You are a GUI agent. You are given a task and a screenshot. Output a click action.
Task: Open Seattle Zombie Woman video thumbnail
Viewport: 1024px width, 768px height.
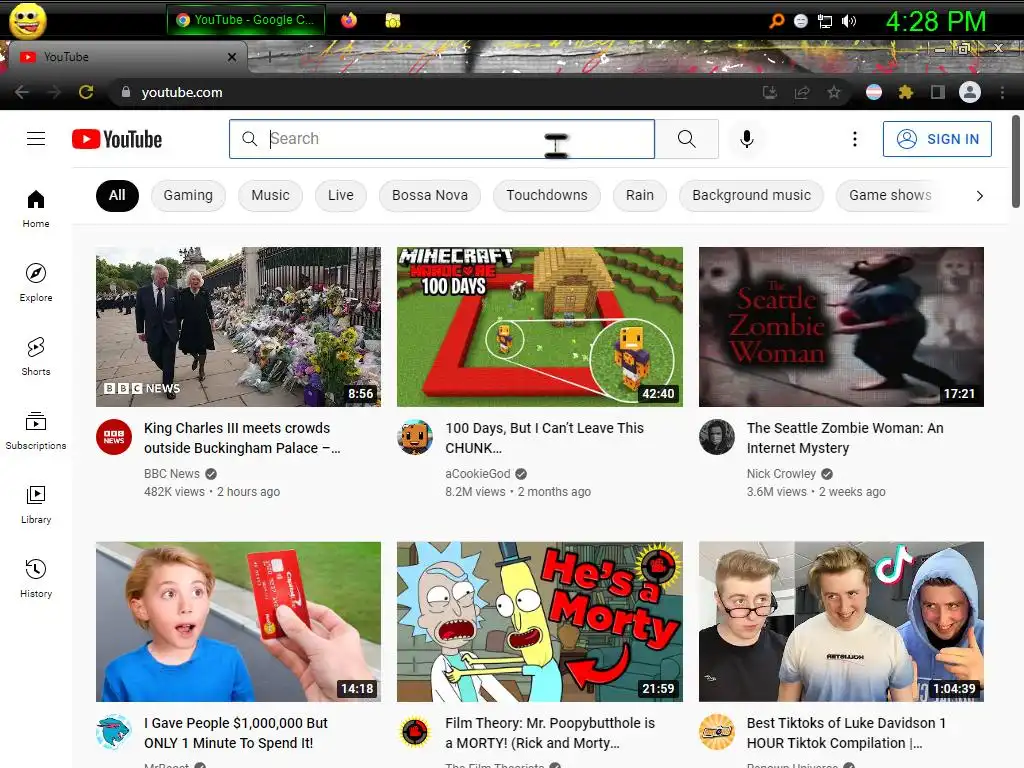pyautogui.click(x=841, y=327)
